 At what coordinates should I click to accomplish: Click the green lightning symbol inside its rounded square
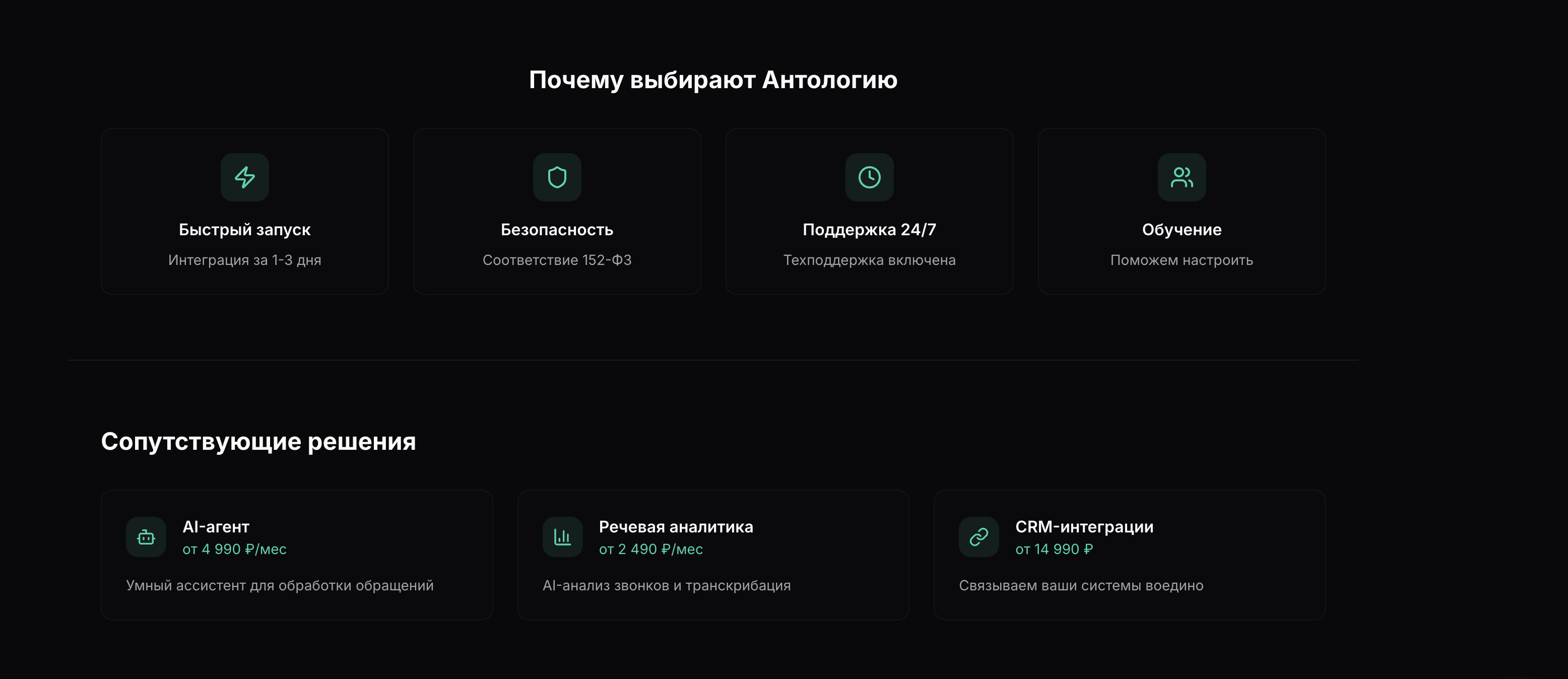tap(245, 177)
